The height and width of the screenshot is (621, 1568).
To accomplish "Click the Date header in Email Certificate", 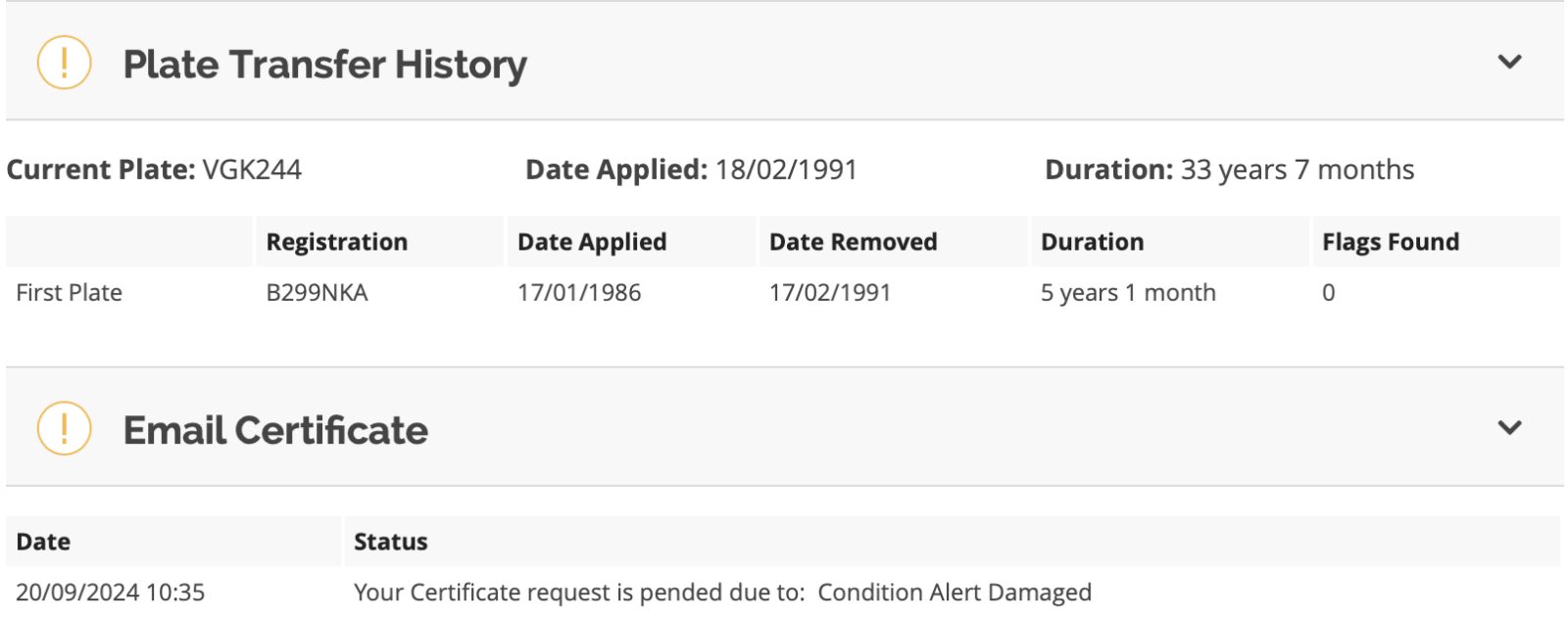I will coord(43,542).
